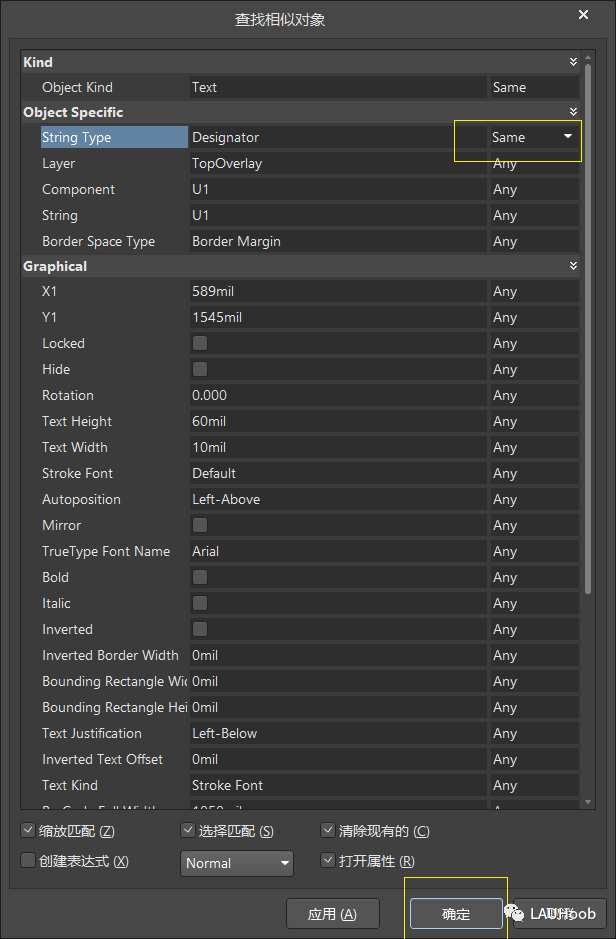Click TrueType Font Name value Arial
Image resolution: width=616 pixels, height=939 pixels.
point(338,551)
